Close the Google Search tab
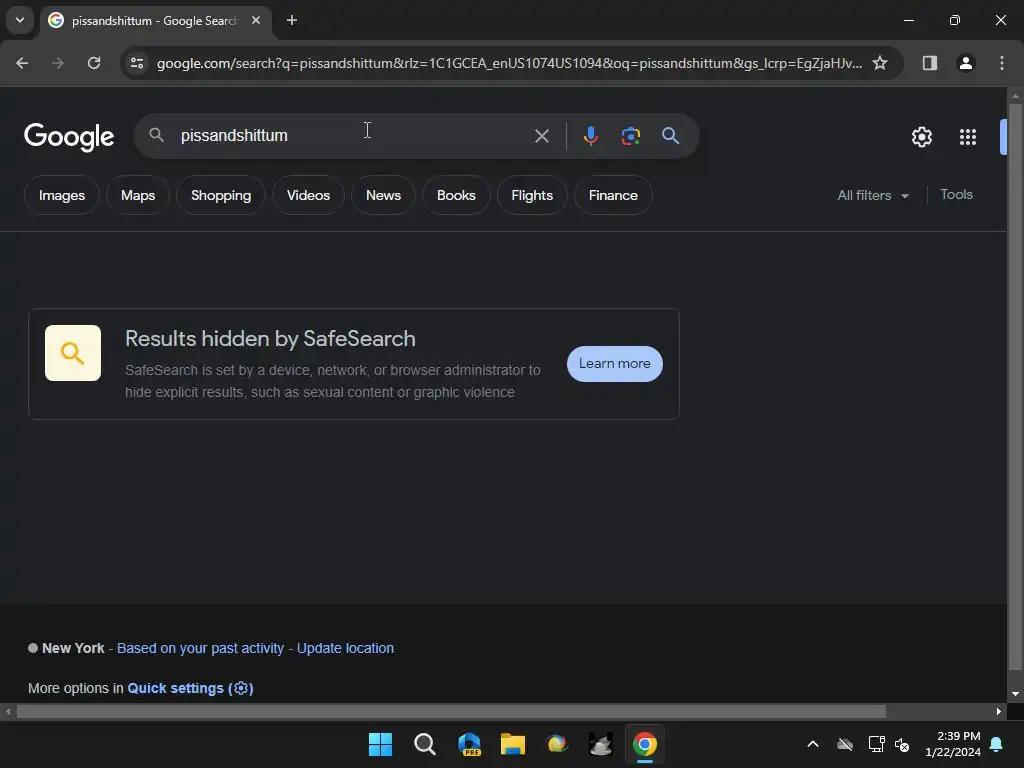Image resolution: width=1024 pixels, height=768 pixels. tap(256, 20)
